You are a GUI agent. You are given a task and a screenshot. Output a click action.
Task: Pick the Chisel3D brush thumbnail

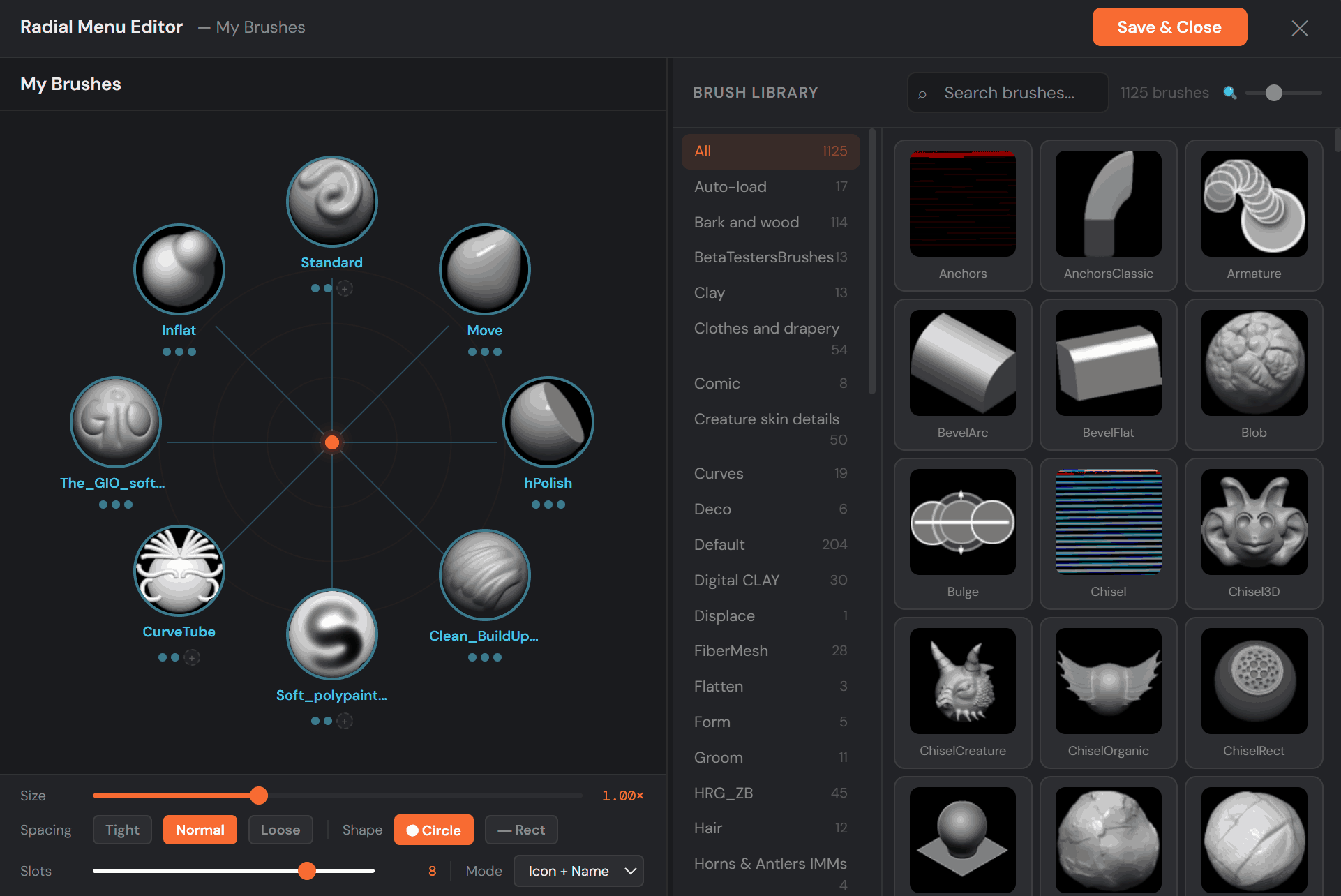(x=1254, y=522)
